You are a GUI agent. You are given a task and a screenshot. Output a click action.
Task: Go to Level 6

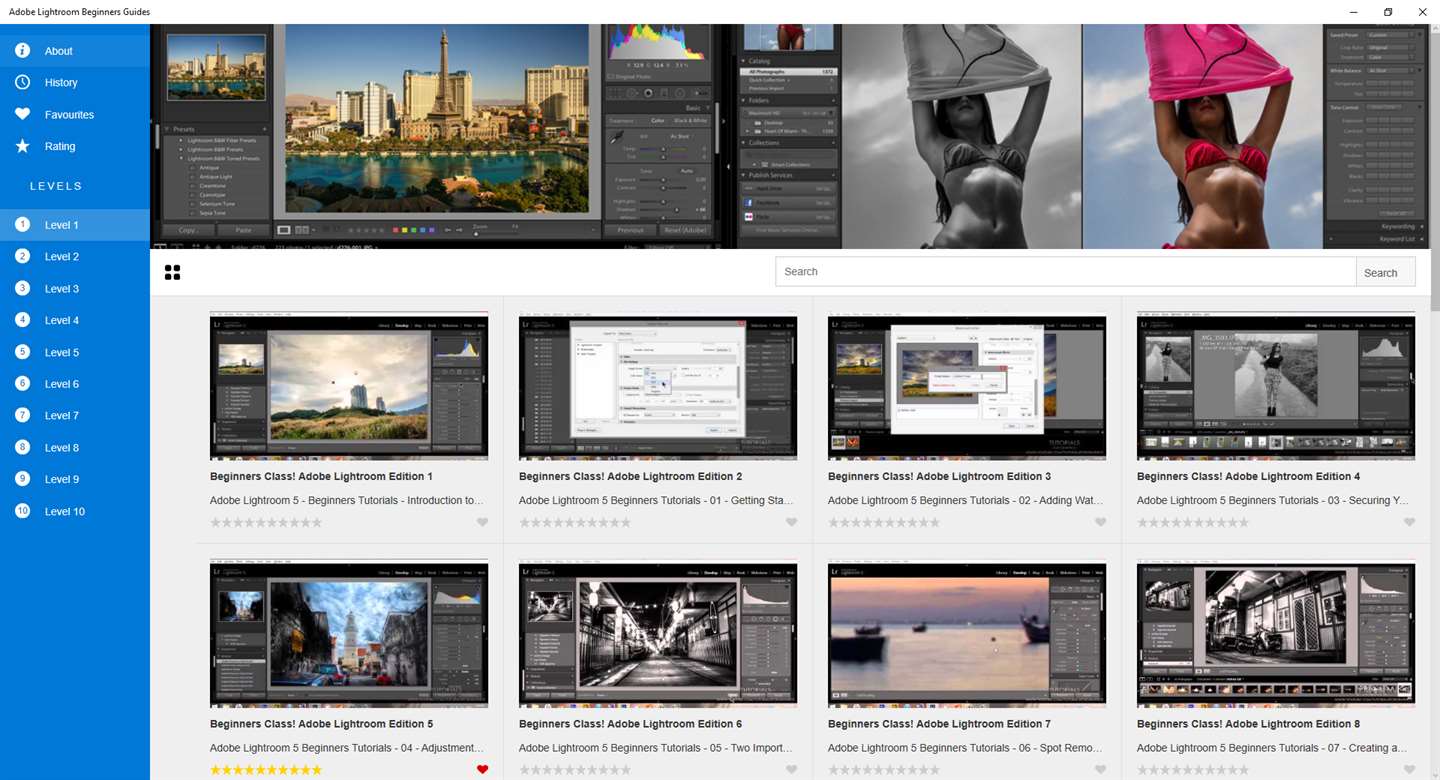point(75,384)
